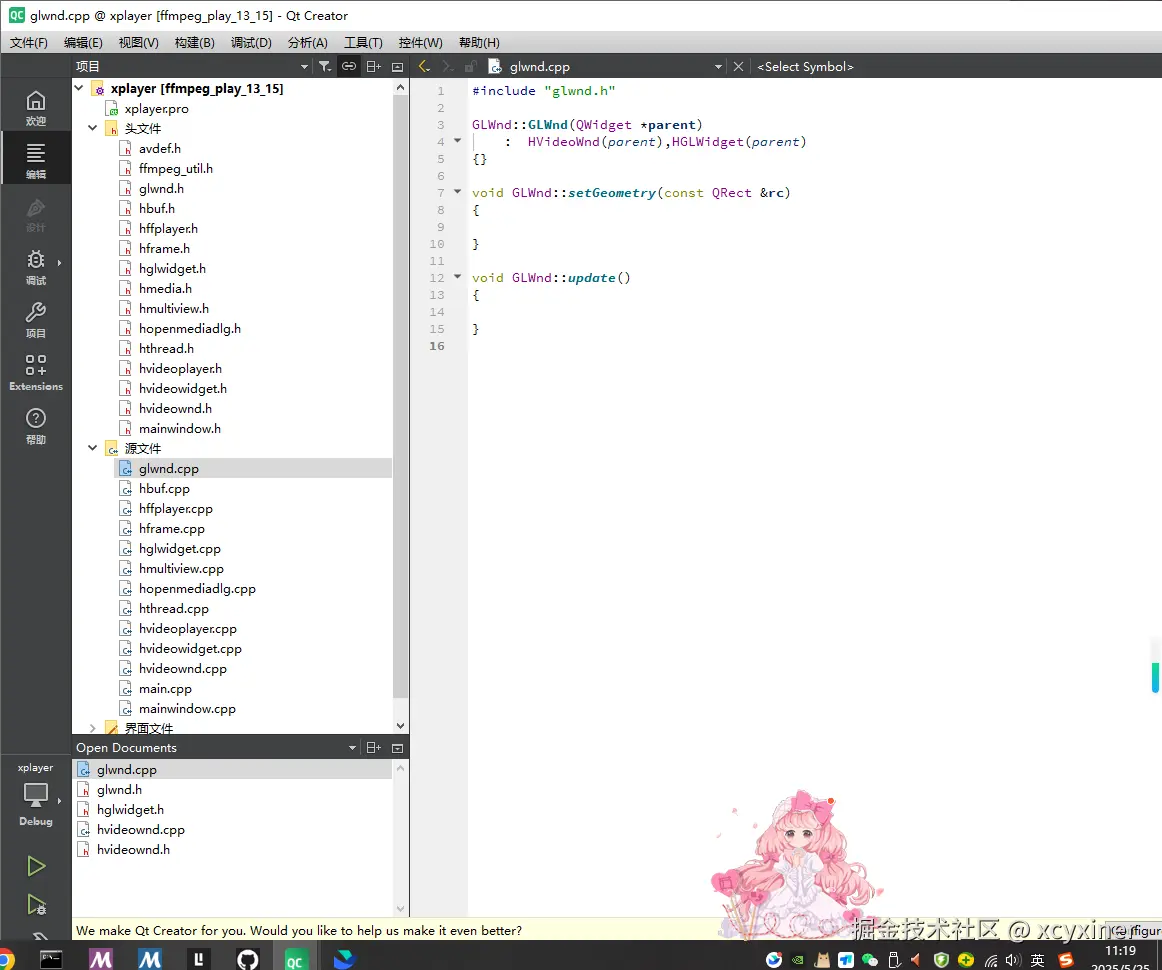This screenshot has width=1162, height=970.
Task: Switch to hglwidget.h in Open Documents
Action: (130, 810)
